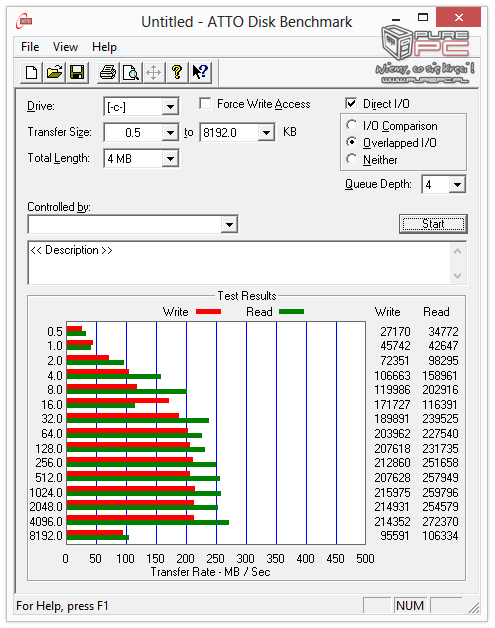Click the Description scrollbar down arrow
This screenshot has width=495, height=628.
pyautogui.click(x=458, y=276)
